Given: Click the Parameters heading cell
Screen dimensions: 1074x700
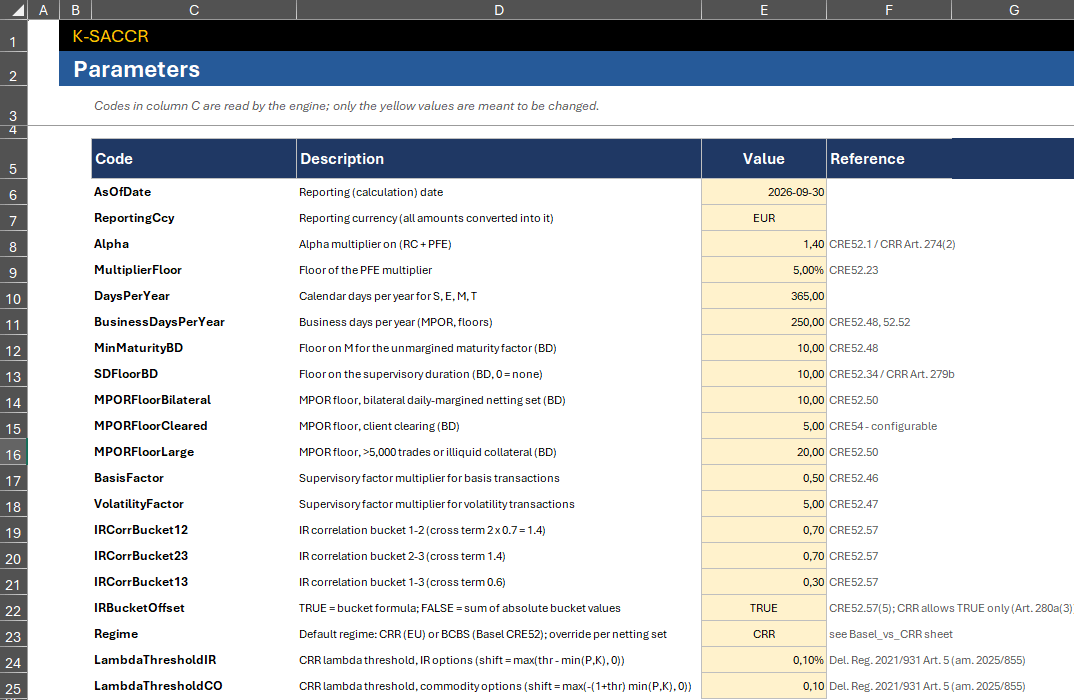Looking at the screenshot, I should click(136, 69).
